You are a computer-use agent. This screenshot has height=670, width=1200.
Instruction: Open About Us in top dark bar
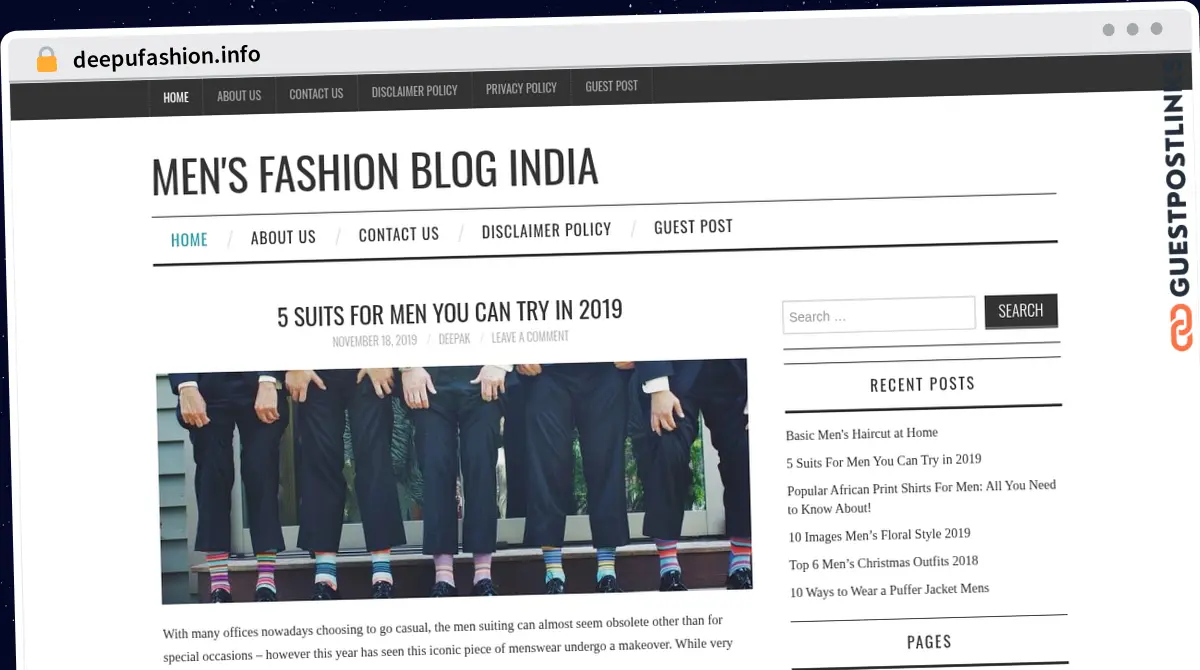tap(239, 96)
